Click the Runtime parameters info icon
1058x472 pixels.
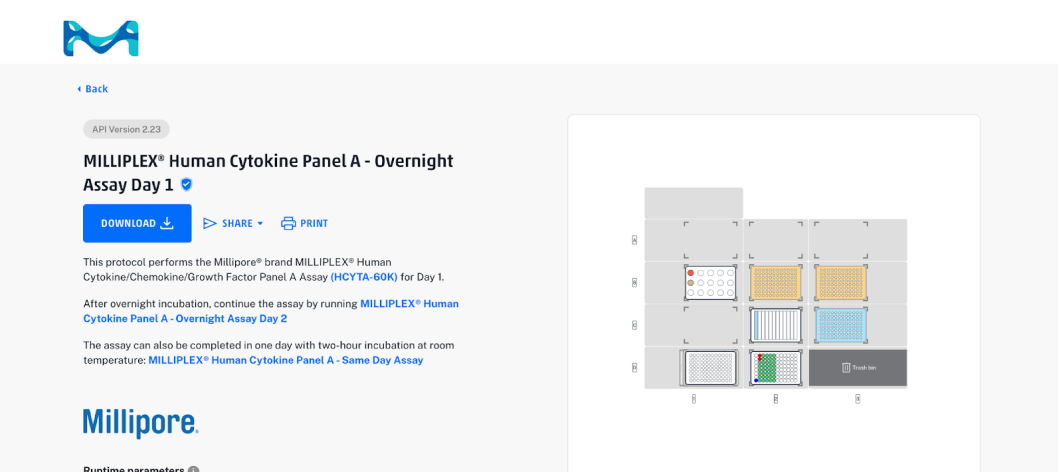(x=193, y=469)
